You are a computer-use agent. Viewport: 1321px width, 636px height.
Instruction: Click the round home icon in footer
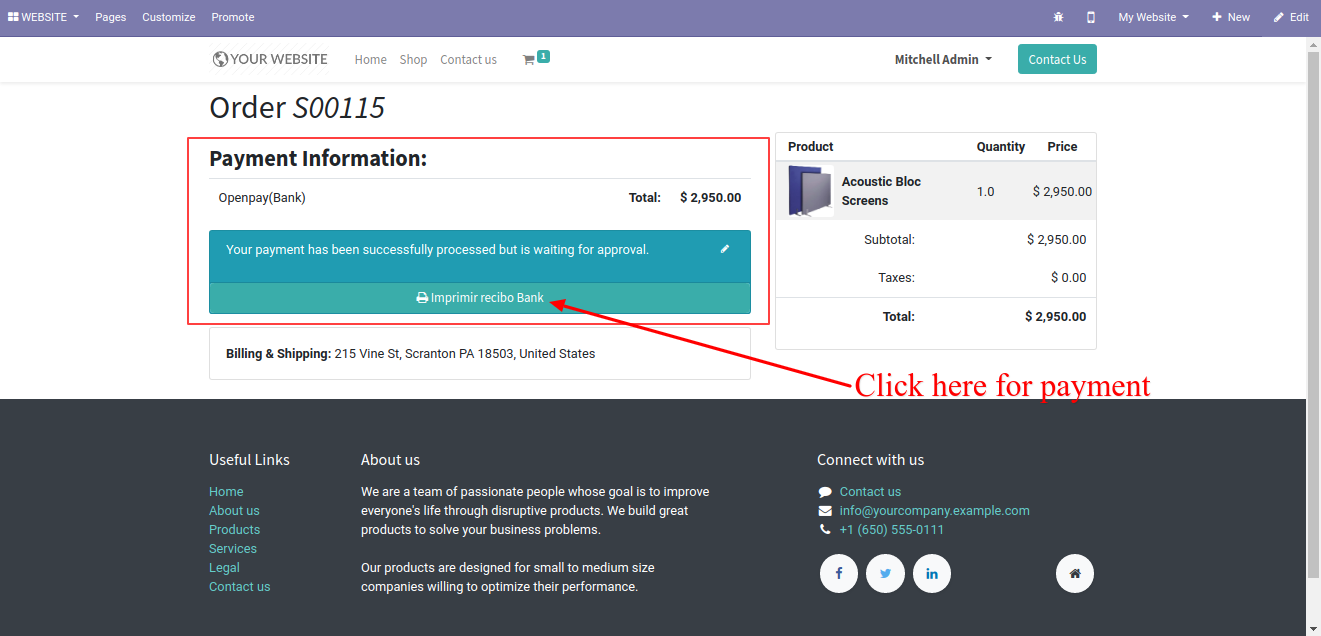pos(1075,573)
